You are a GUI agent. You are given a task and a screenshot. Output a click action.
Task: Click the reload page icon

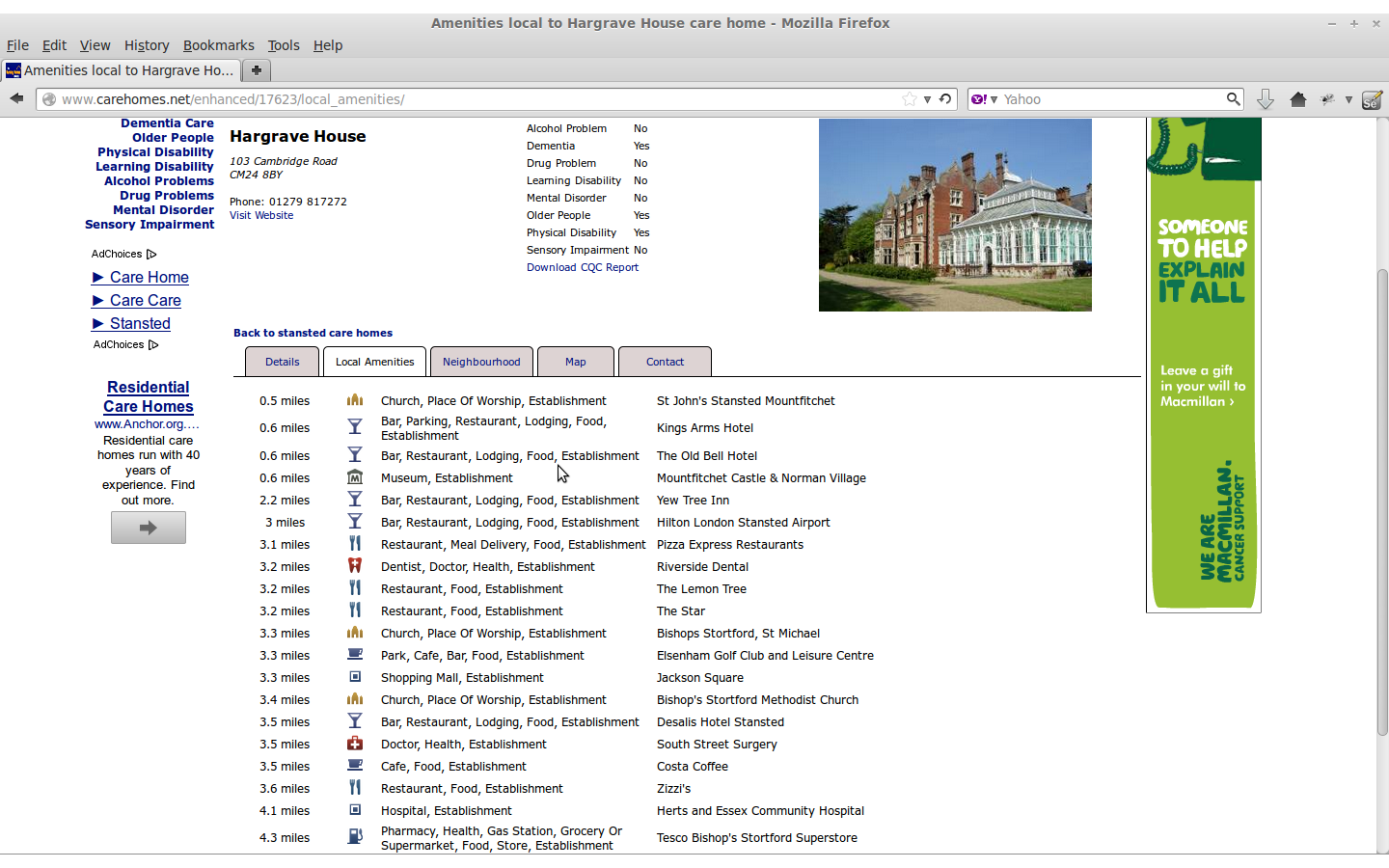click(x=943, y=98)
